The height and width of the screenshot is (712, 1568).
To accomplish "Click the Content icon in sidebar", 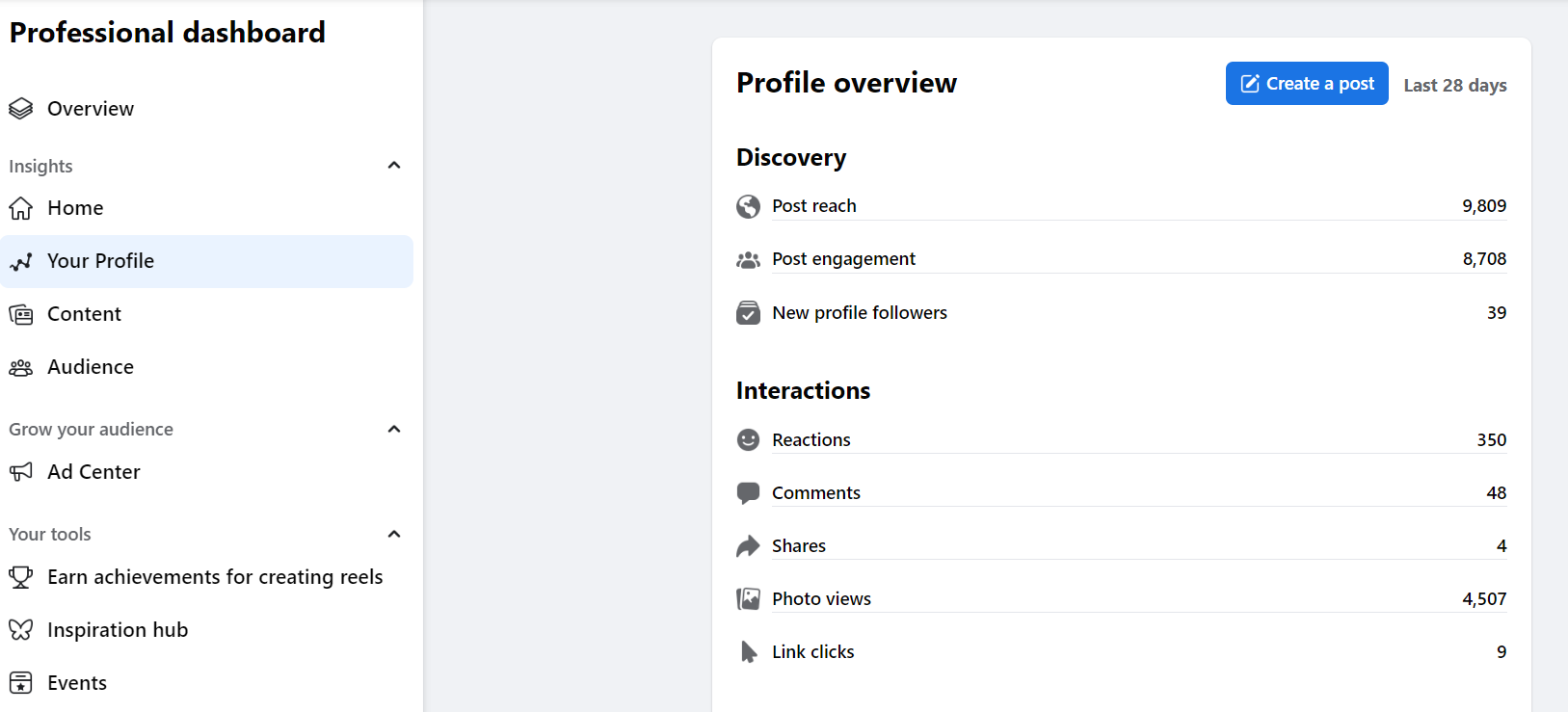I will coord(20,314).
